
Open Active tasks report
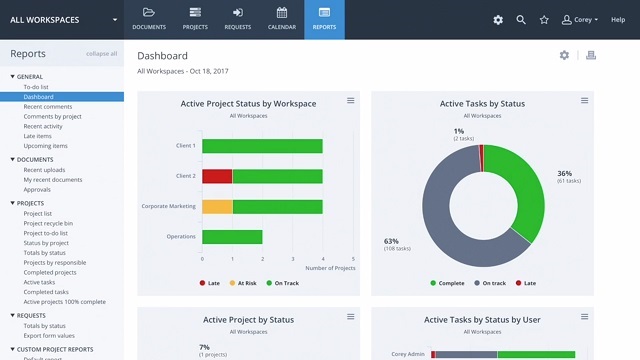click(x=39, y=282)
